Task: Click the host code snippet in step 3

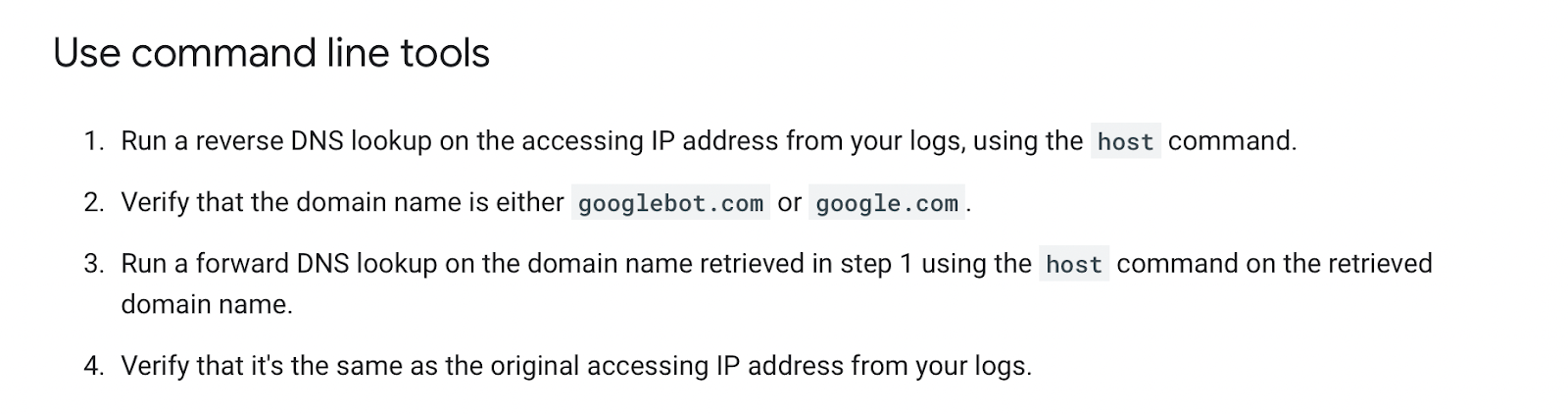Action: click(x=1073, y=265)
